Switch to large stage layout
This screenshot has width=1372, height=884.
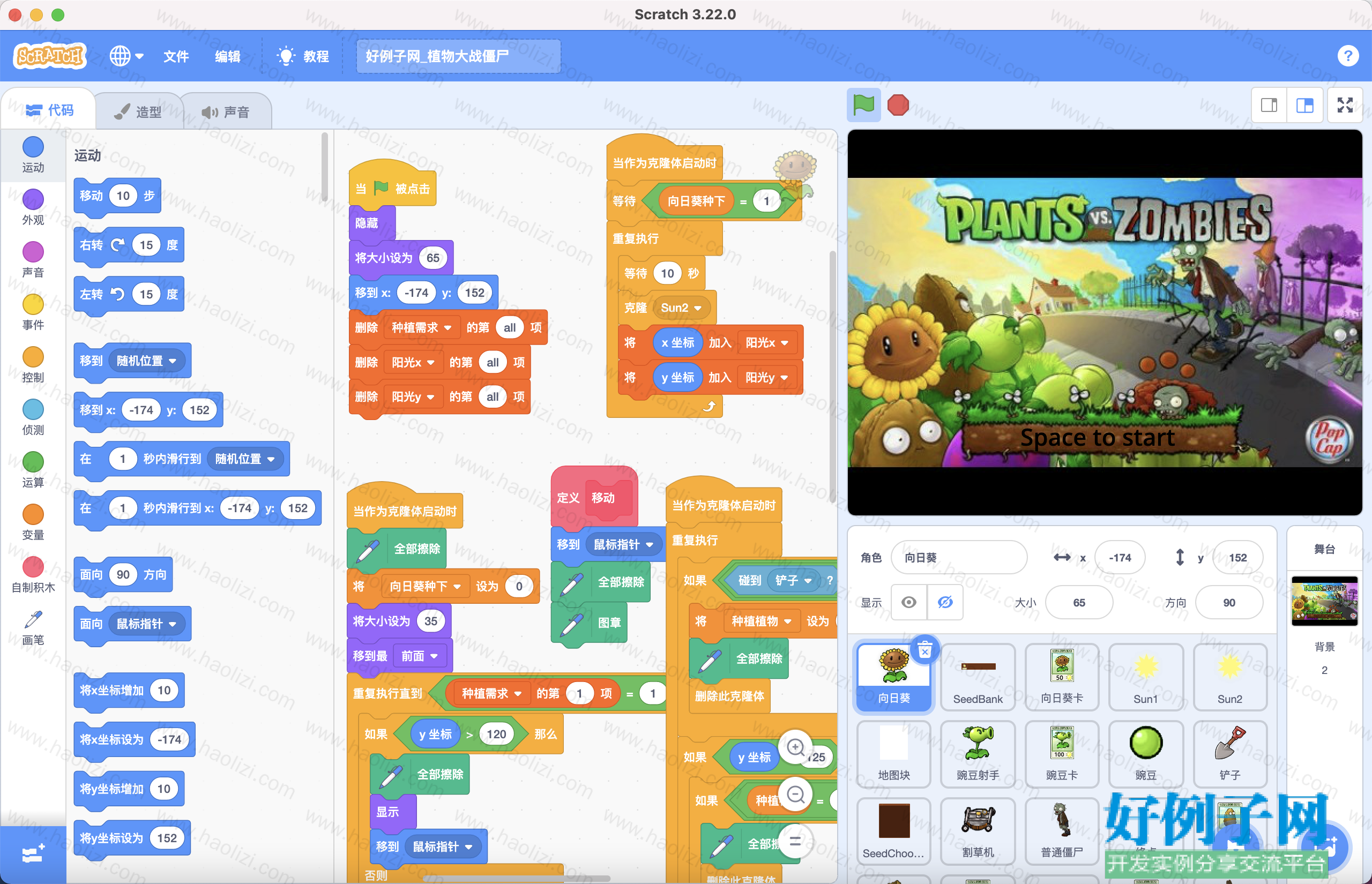(x=1304, y=105)
